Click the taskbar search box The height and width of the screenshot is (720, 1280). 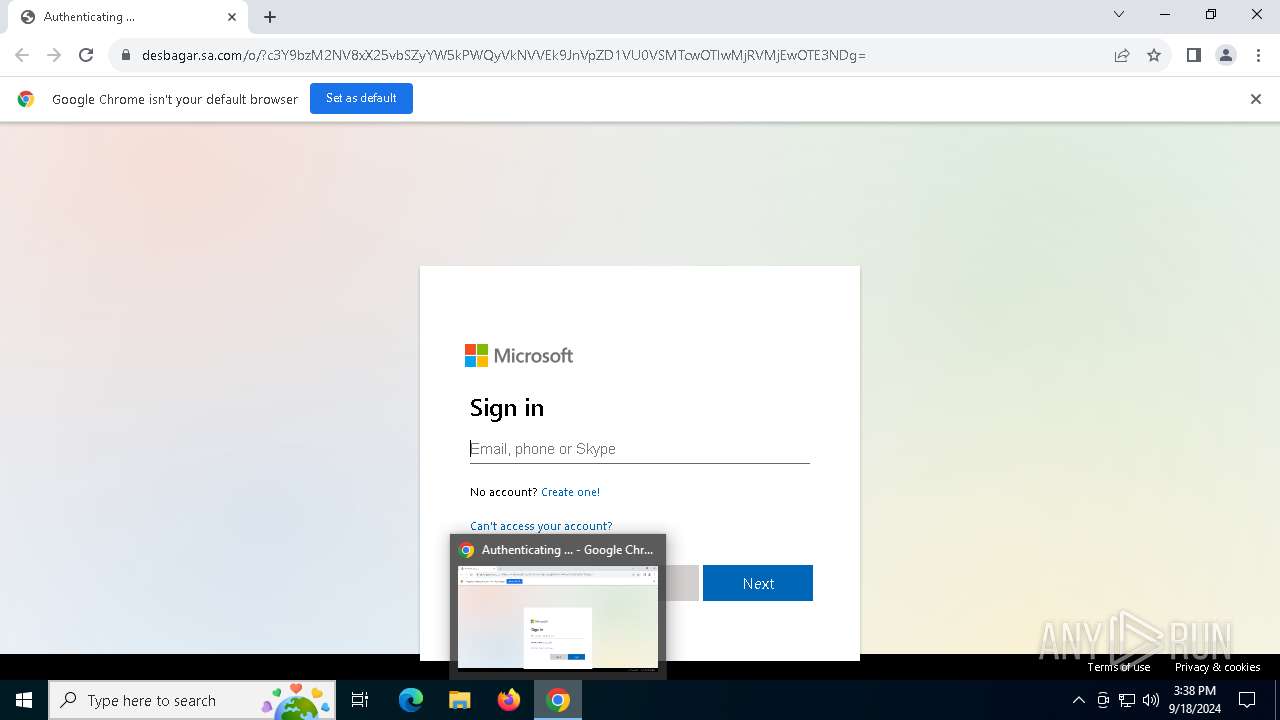click(192, 700)
